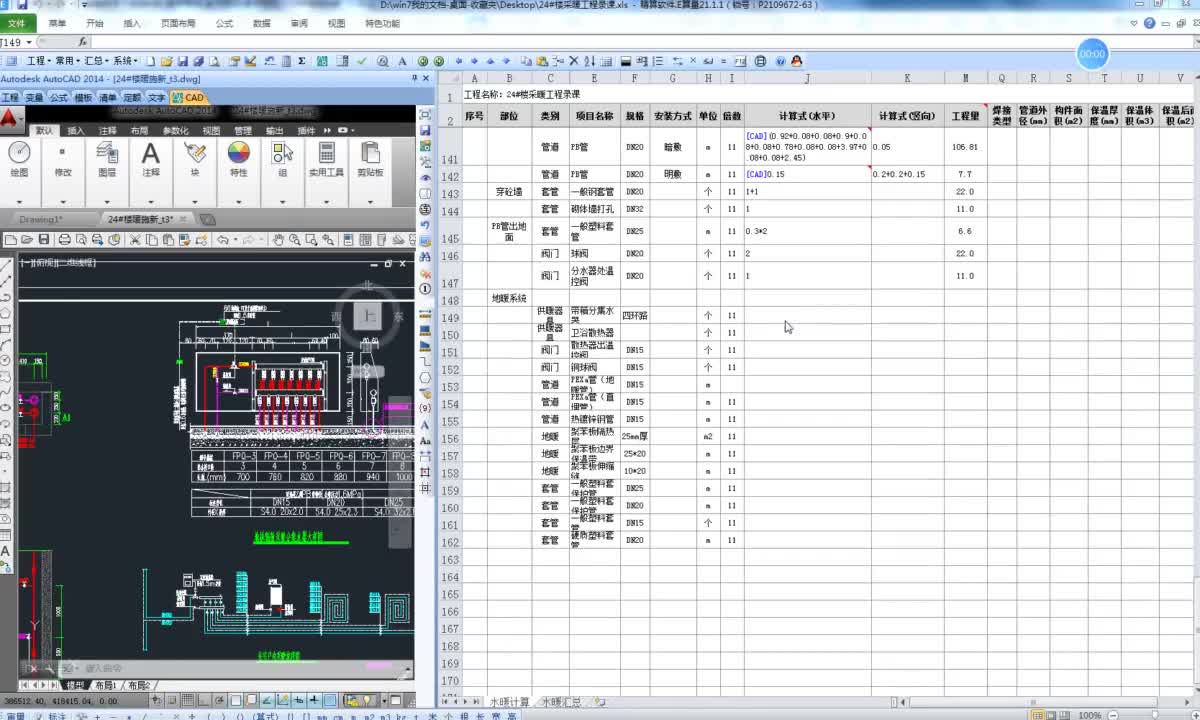Viewport: 1200px width, 720px height.
Task: Open the 实用工具 utilities calculator panel
Action: click(x=326, y=160)
